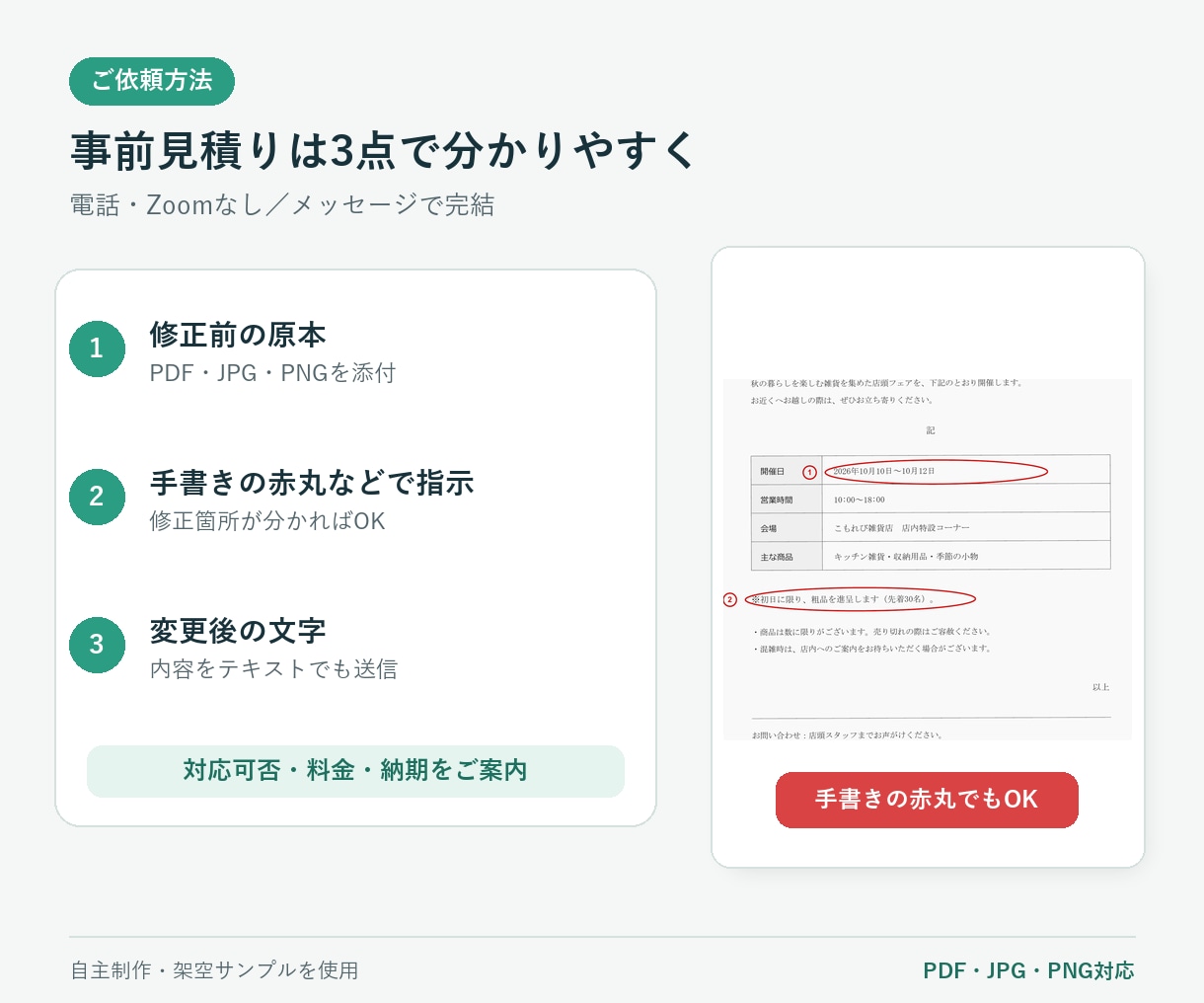
Task: Click the step title 修正前の原本
Action: tap(238, 335)
